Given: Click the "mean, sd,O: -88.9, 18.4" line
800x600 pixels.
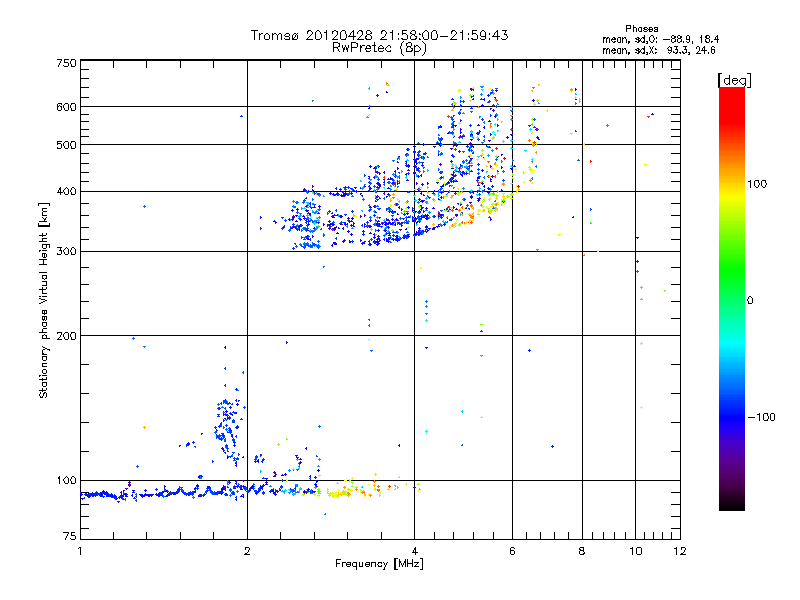Looking at the screenshot, I should [x=660, y=39].
